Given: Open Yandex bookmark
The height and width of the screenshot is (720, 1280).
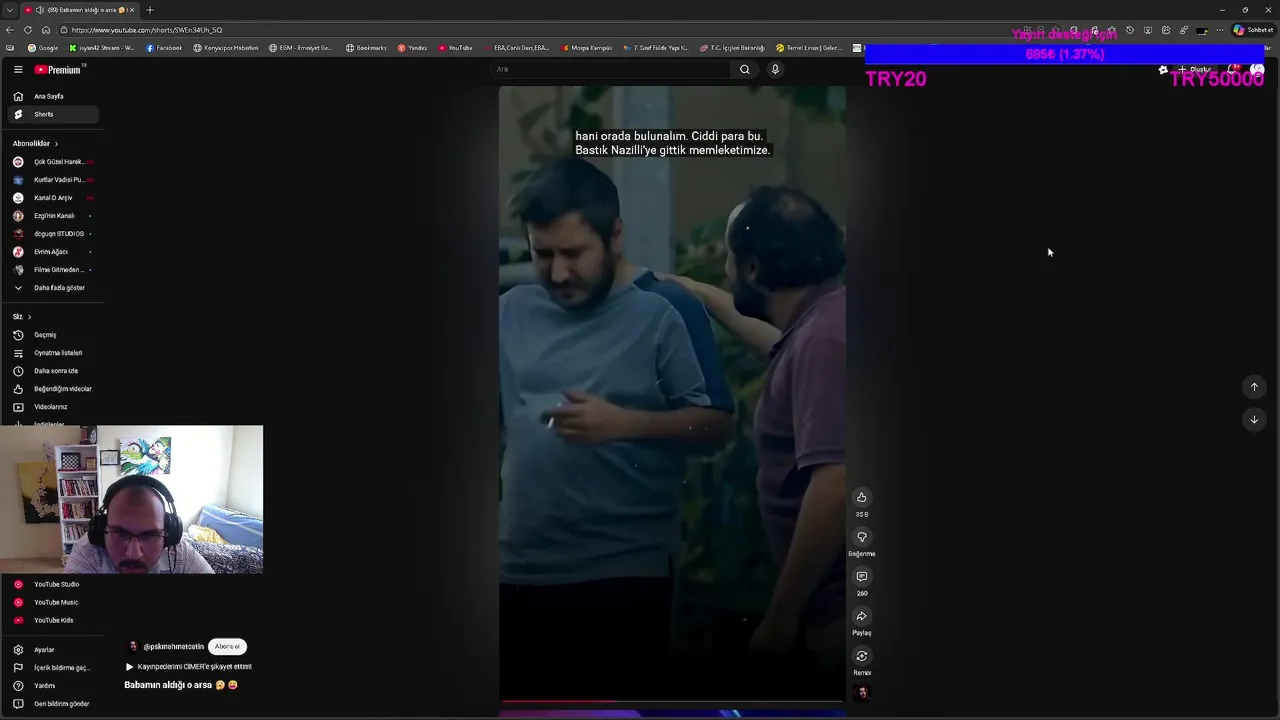Looking at the screenshot, I should [412, 48].
